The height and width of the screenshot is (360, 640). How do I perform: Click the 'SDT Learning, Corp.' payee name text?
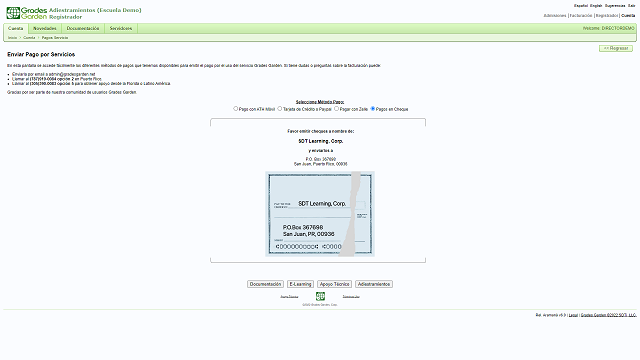point(320,141)
